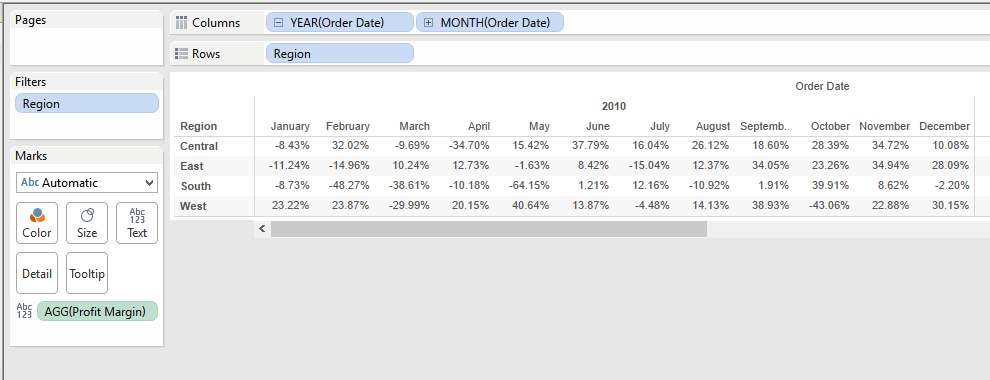This screenshot has width=990, height=380.
Task: Click the Columns shelf icon
Action: (x=182, y=23)
